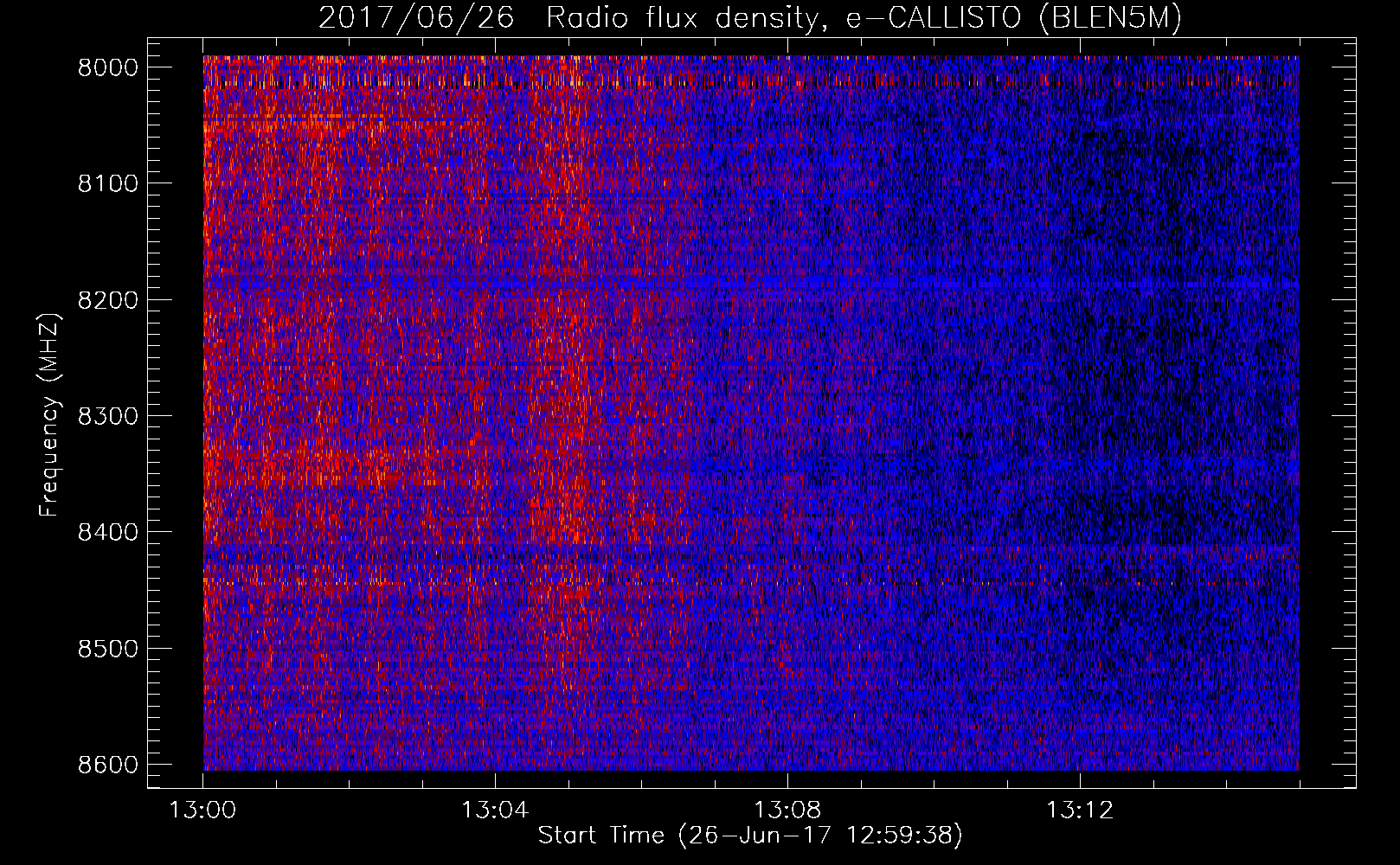1400x865 pixels.
Task: Select the 8100 frequency axis label
Action: 108,183
